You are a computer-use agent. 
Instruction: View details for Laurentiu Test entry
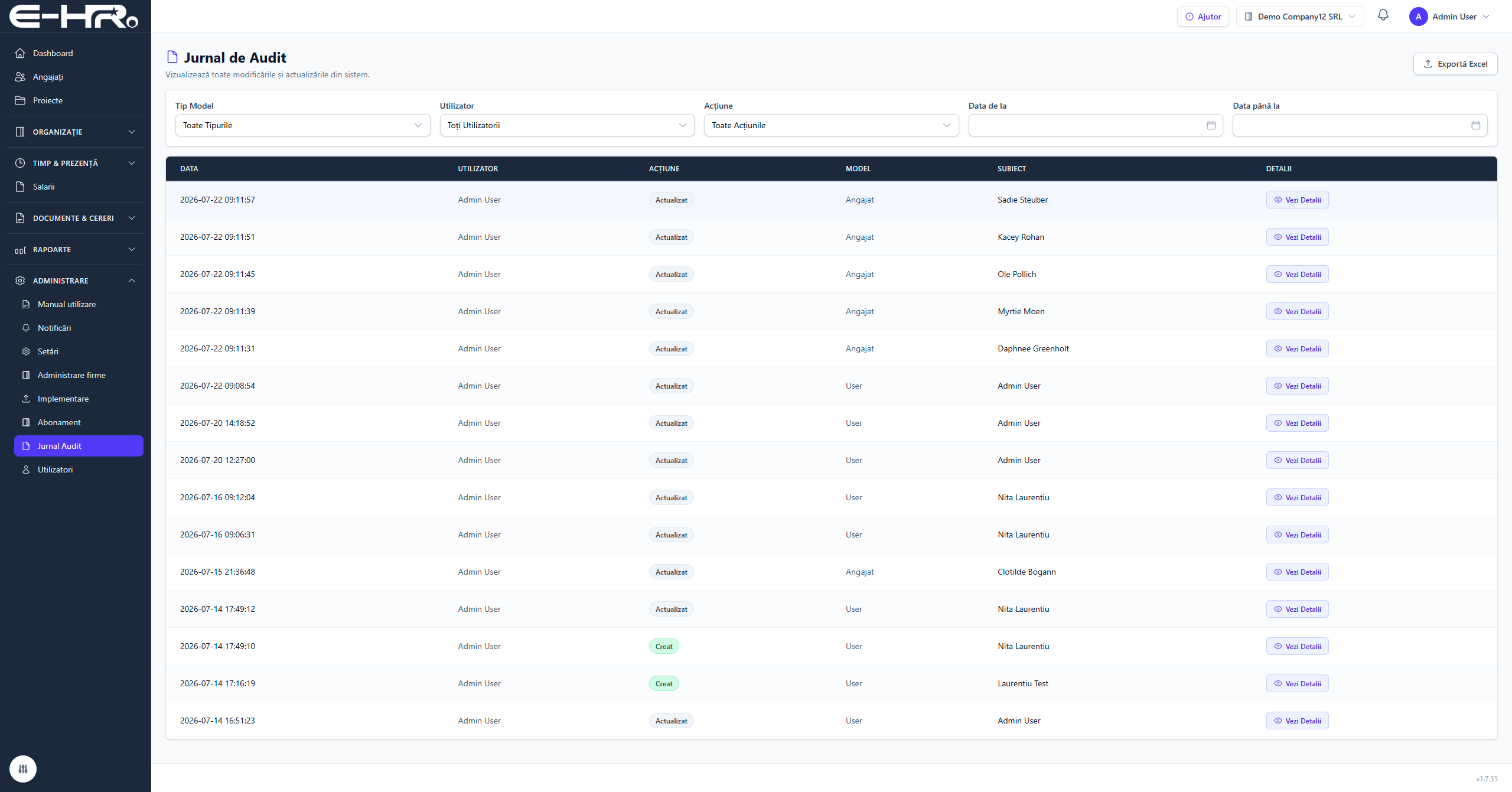tap(1297, 683)
